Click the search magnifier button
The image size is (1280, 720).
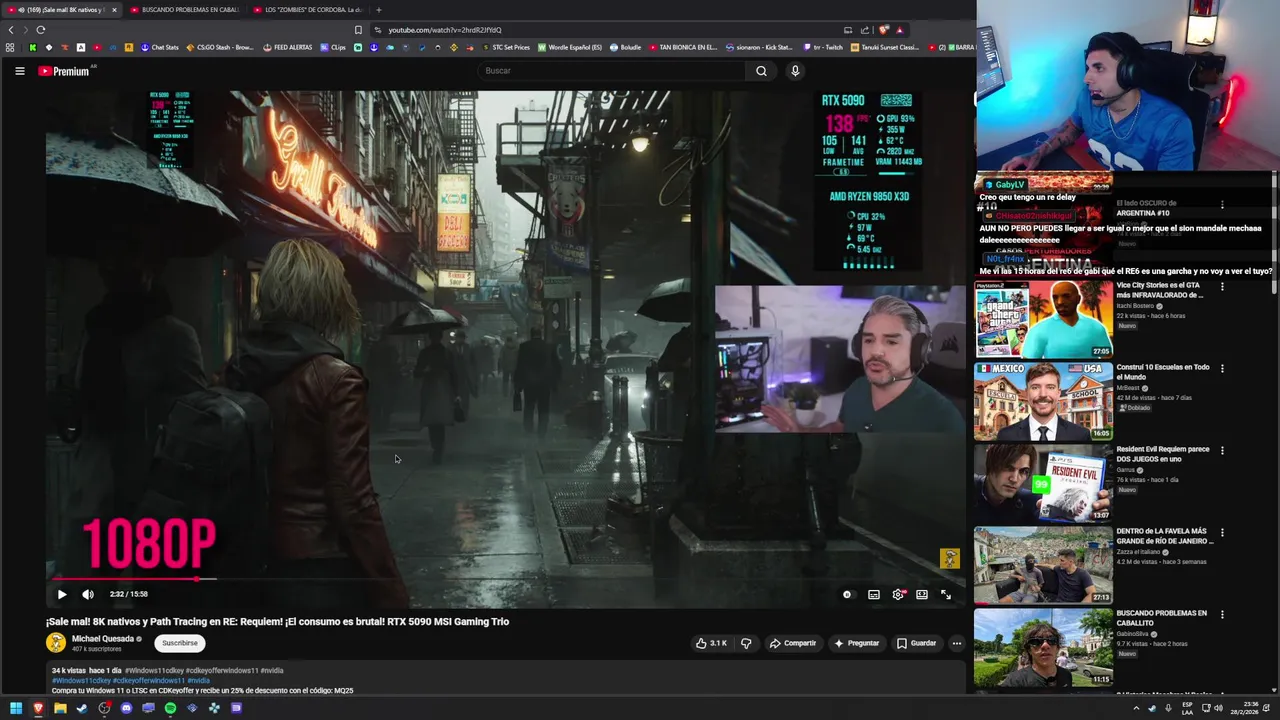761,71
